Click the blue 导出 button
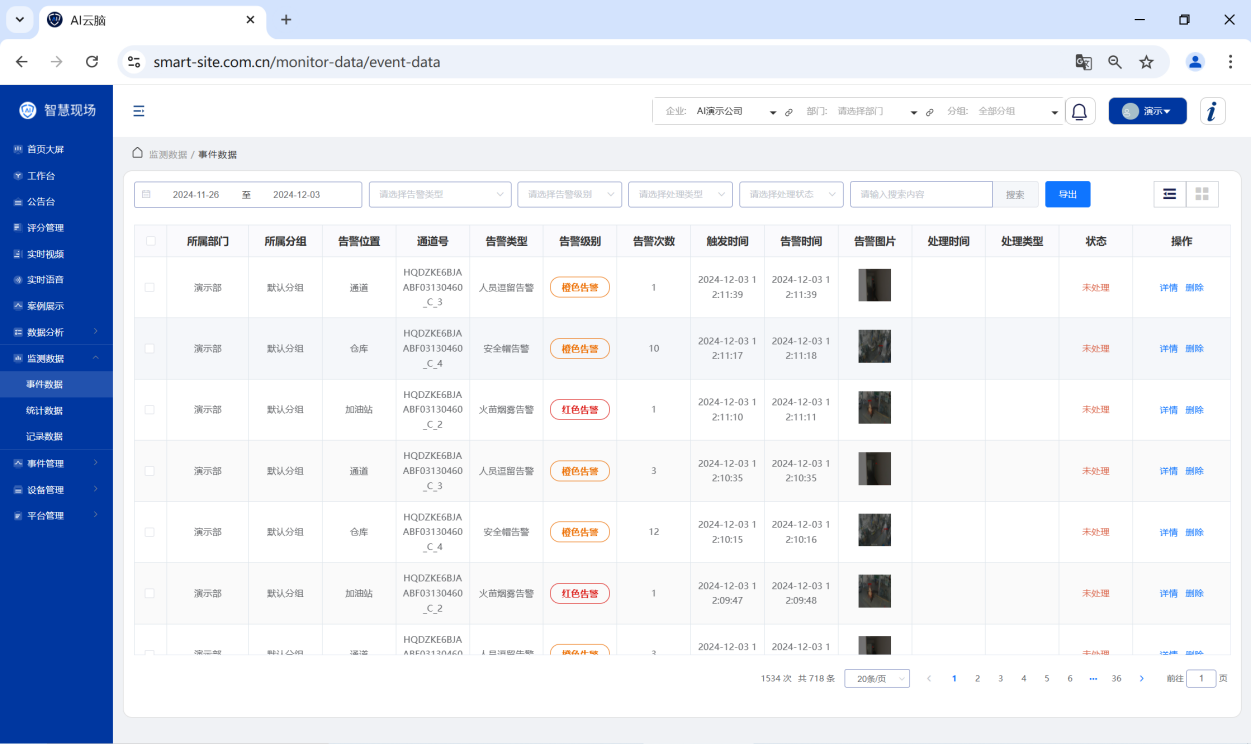 tap(1067, 194)
